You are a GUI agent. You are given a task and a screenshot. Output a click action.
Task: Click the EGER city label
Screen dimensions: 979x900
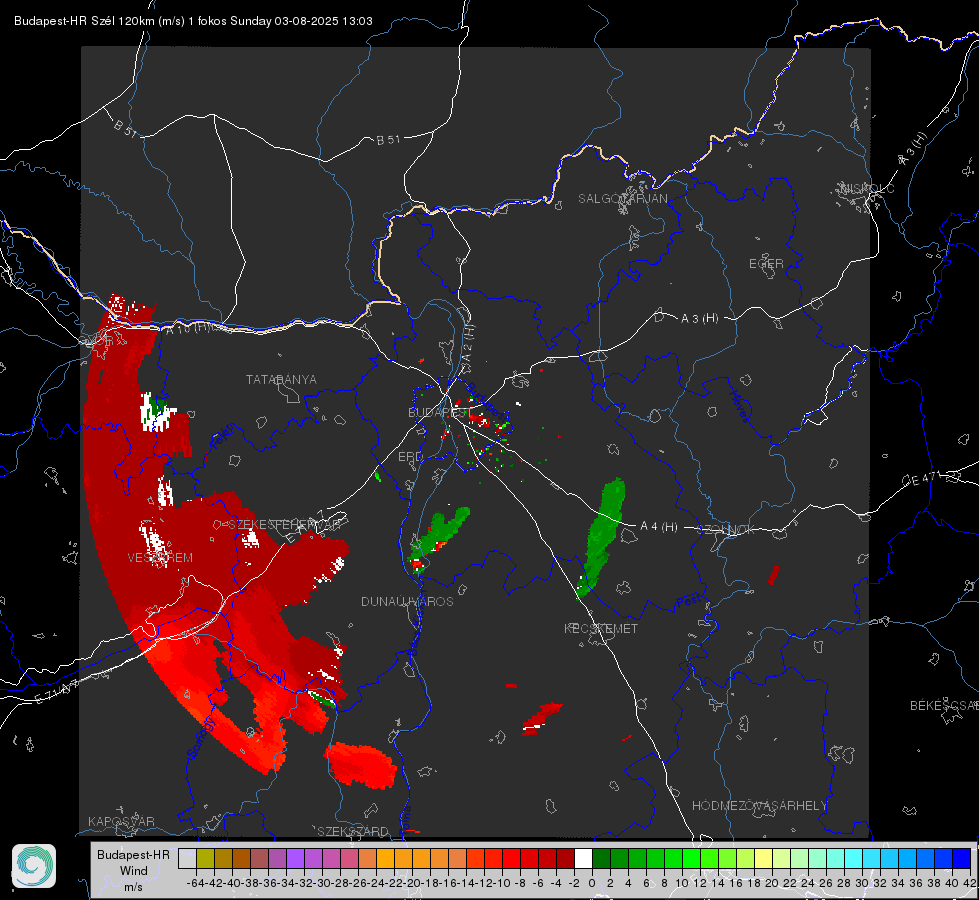[766, 264]
